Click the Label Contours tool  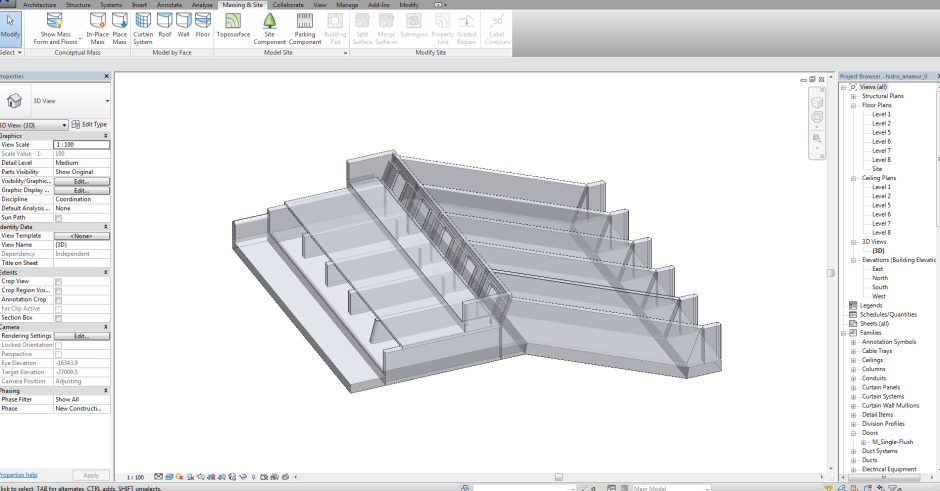click(x=497, y=28)
